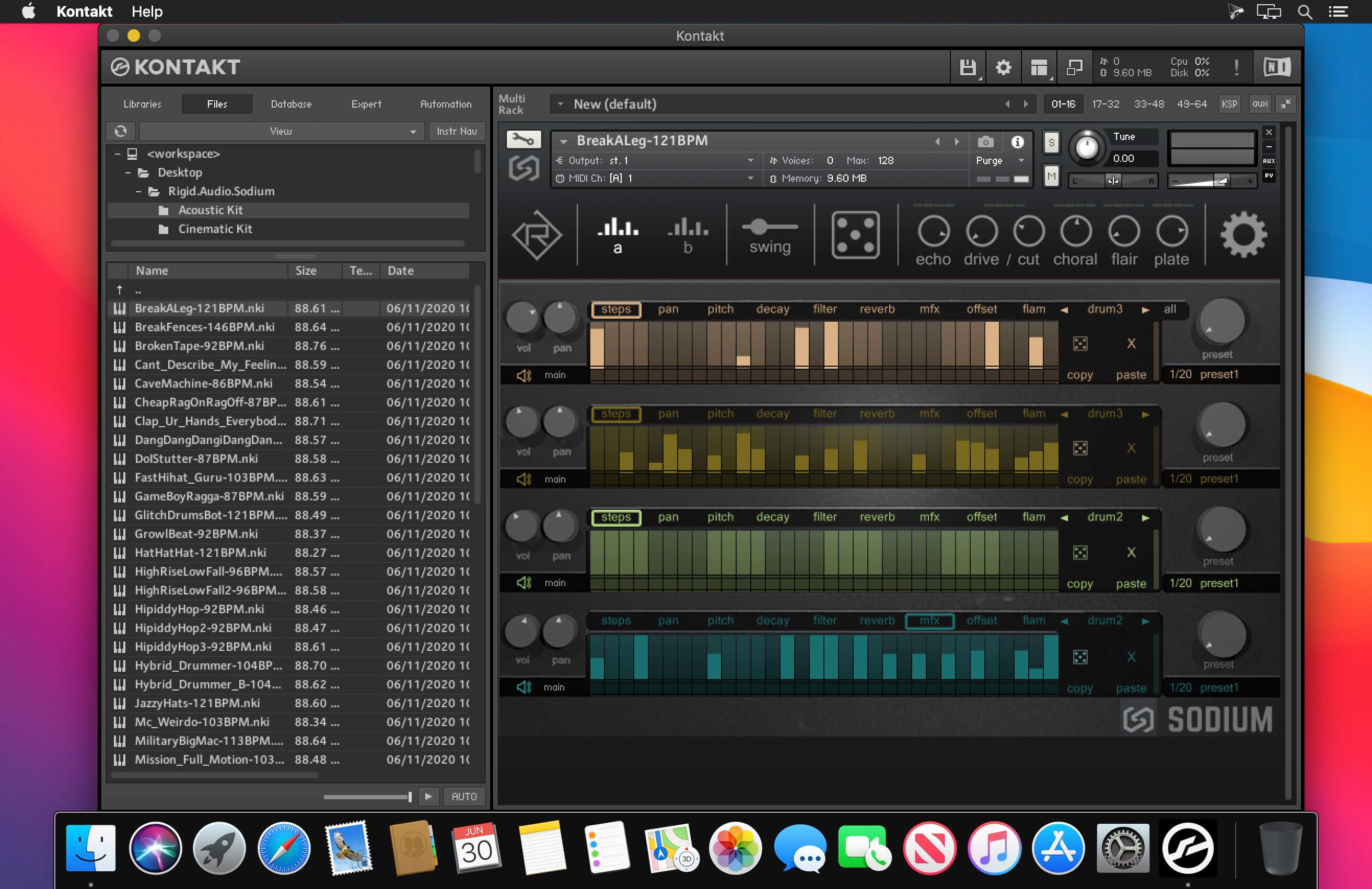Collapse BreakALeg instrument header arrow
The width and height of the screenshot is (1372, 889).
click(x=563, y=141)
